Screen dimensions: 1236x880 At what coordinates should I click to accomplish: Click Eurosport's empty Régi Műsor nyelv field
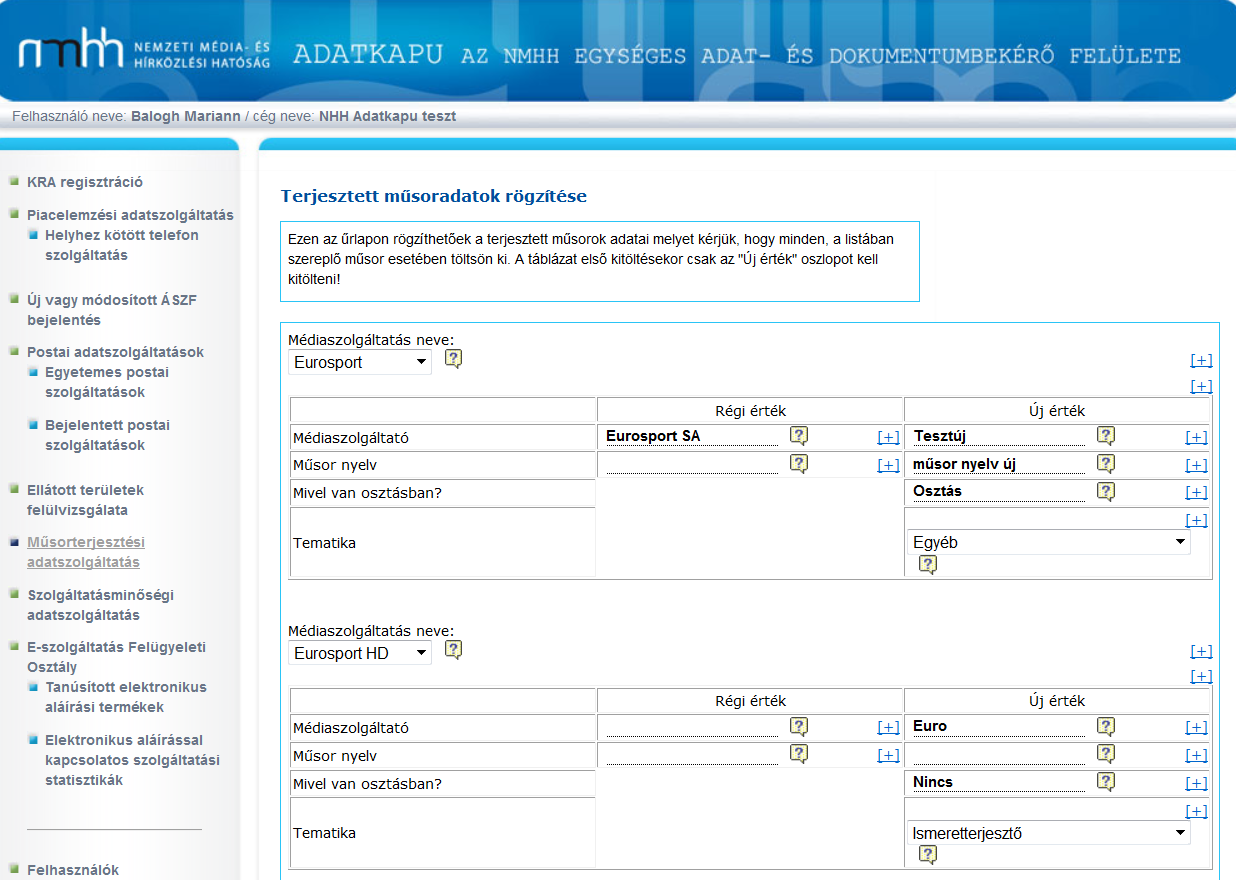[x=692, y=464]
